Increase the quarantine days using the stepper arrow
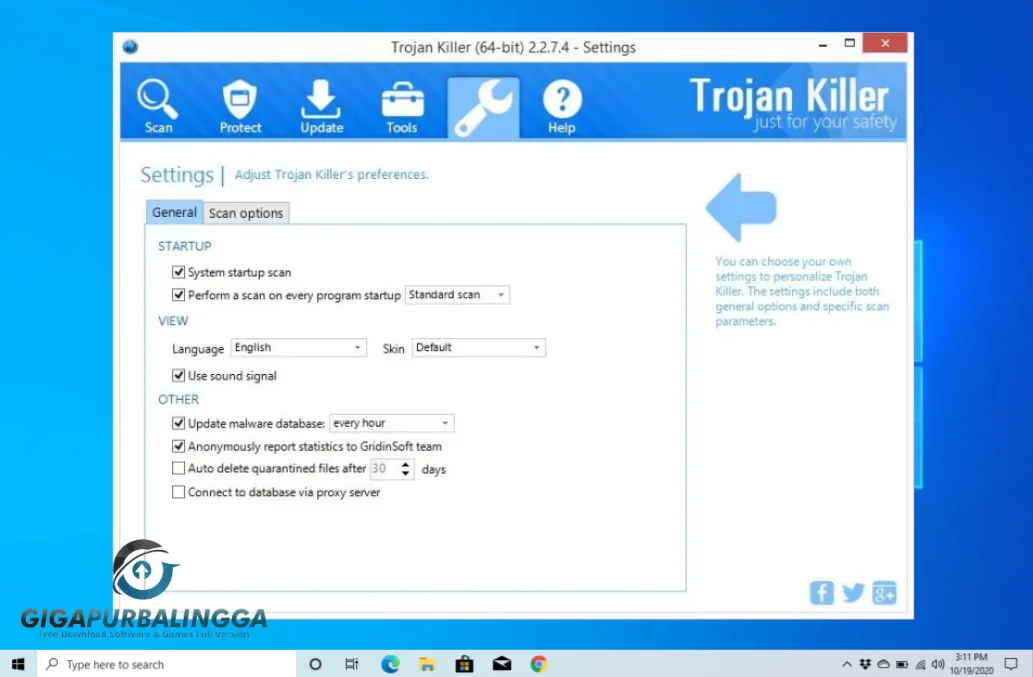 (408, 464)
